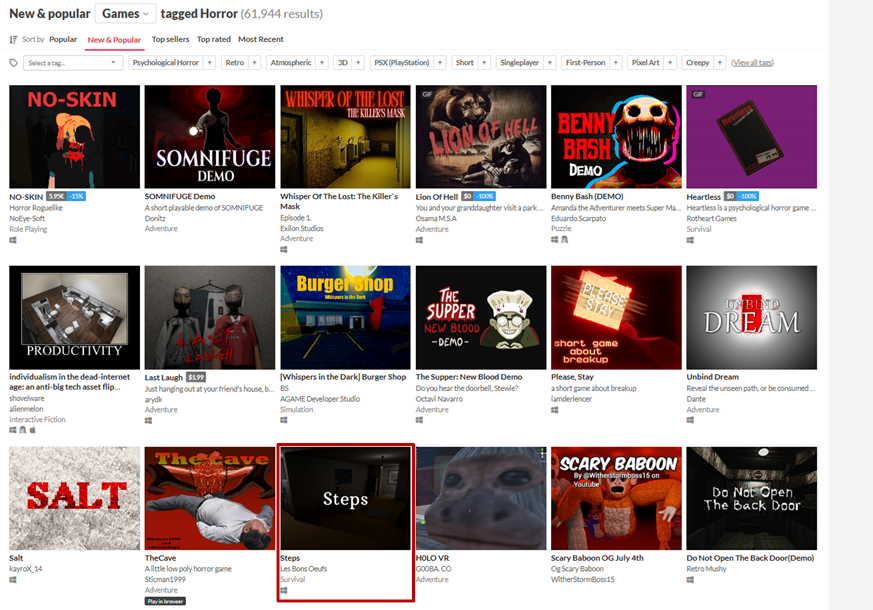Image resolution: width=873 pixels, height=610 pixels.
Task: Switch to Top sellers sorting
Action: coord(170,39)
